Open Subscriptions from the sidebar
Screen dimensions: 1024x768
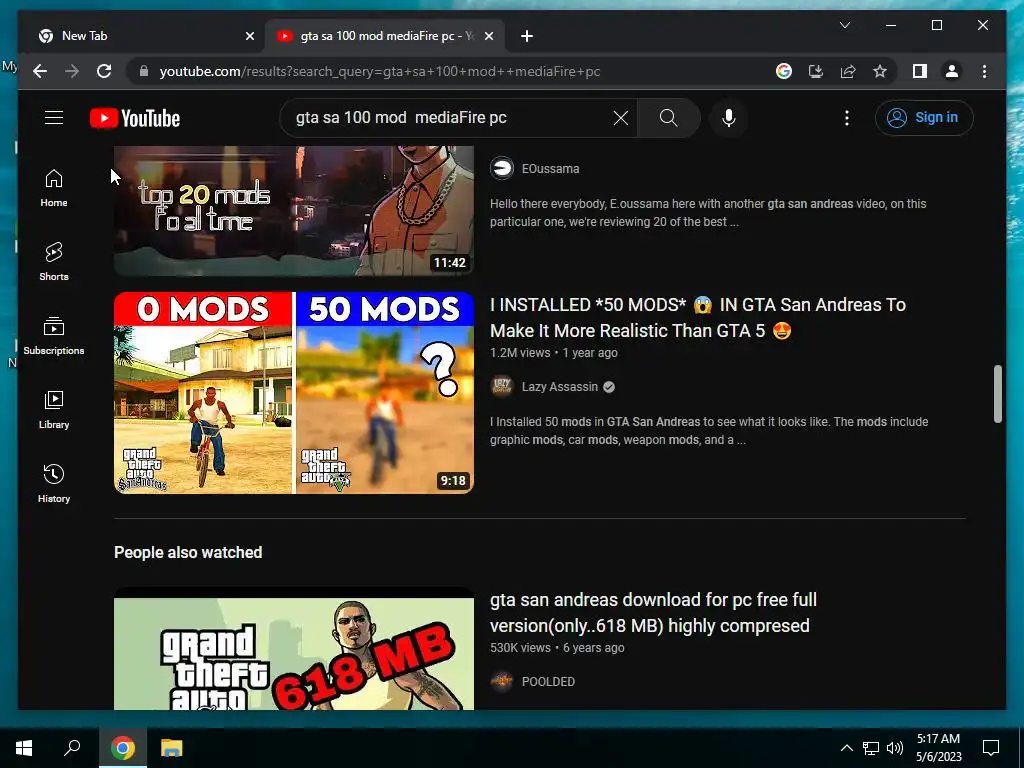click(54, 336)
